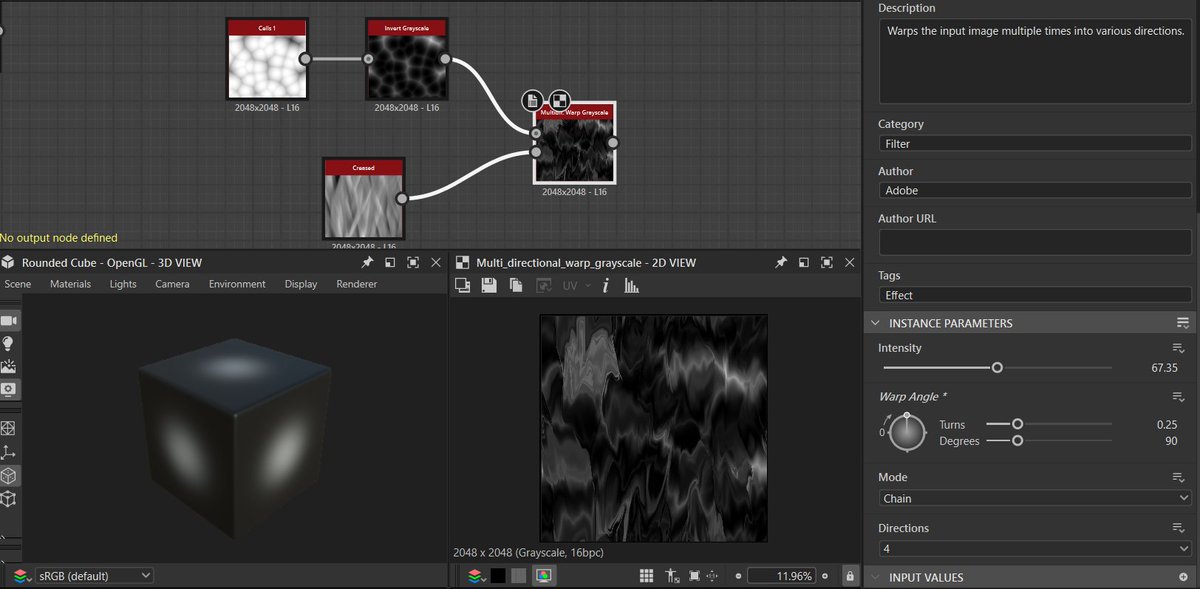Viewport: 1200px width, 589px height.
Task: Open the Mode dropdown set to Chain
Action: point(1033,498)
